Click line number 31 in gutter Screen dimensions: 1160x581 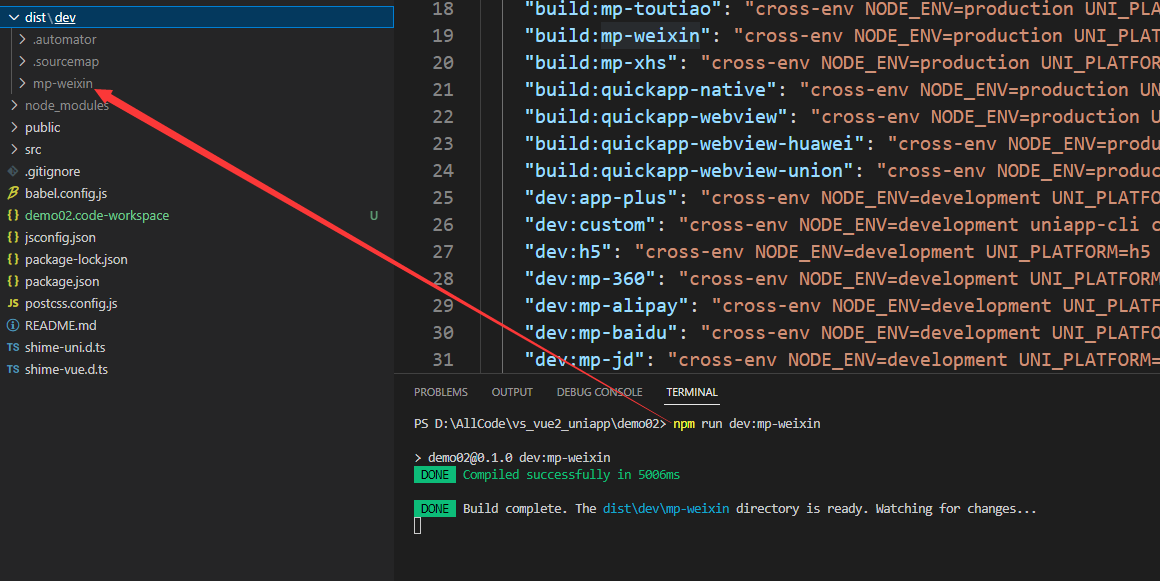click(x=443, y=360)
